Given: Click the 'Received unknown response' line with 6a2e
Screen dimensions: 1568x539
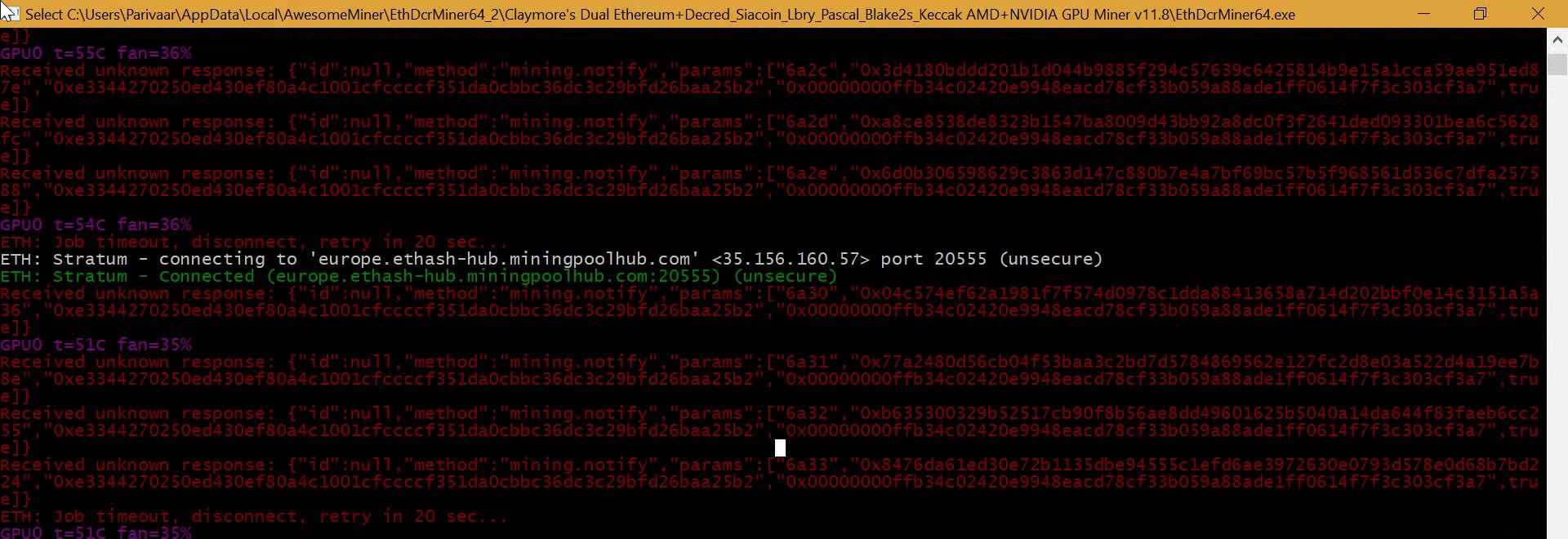Looking at the screenshot, I should 769,173.
